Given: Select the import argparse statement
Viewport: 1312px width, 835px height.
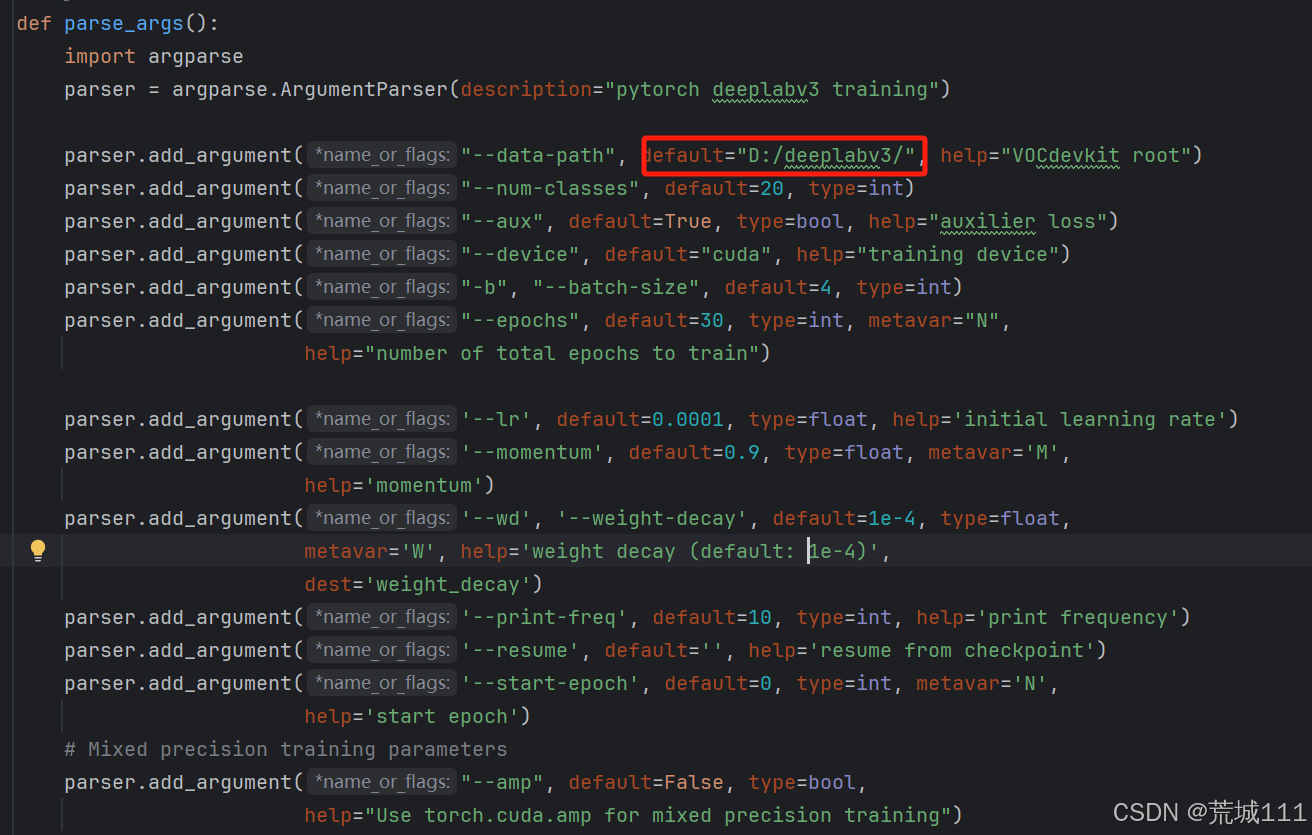Looking at the screenshot, I should [153, 55].
